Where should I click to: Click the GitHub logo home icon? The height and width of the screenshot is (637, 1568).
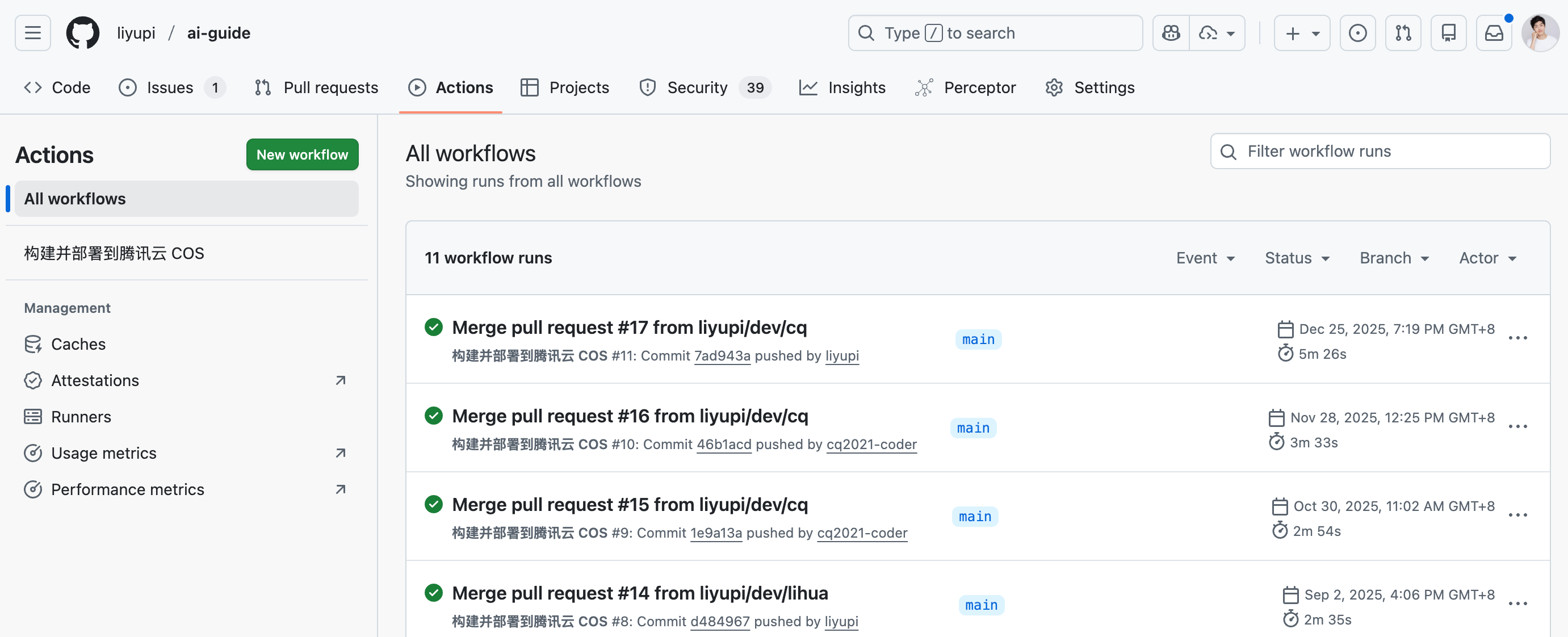pyautogui.click(x=82, y=33)
